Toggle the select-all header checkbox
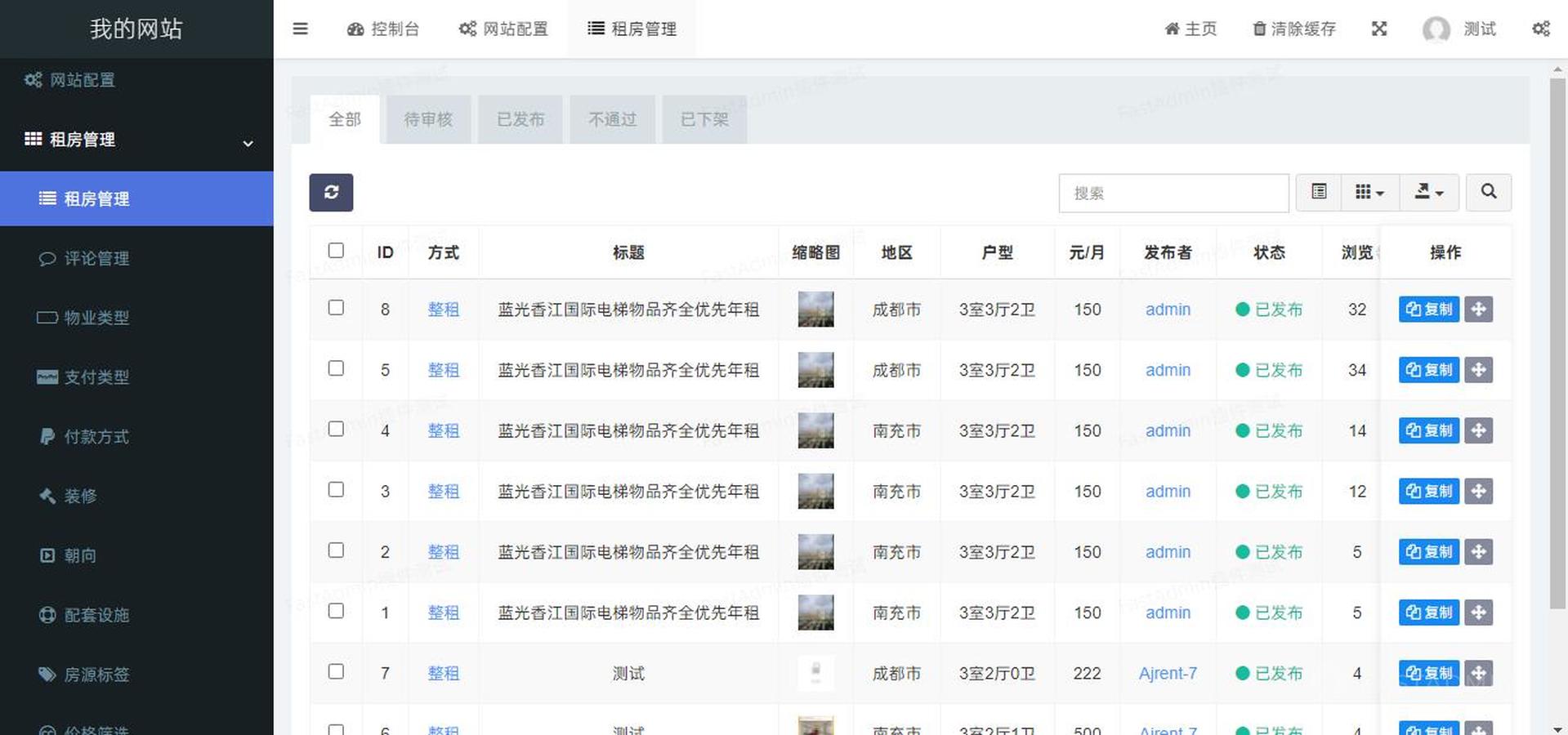Image resolution: width=1568 pixels, height=735 pixels. point(336,251)
